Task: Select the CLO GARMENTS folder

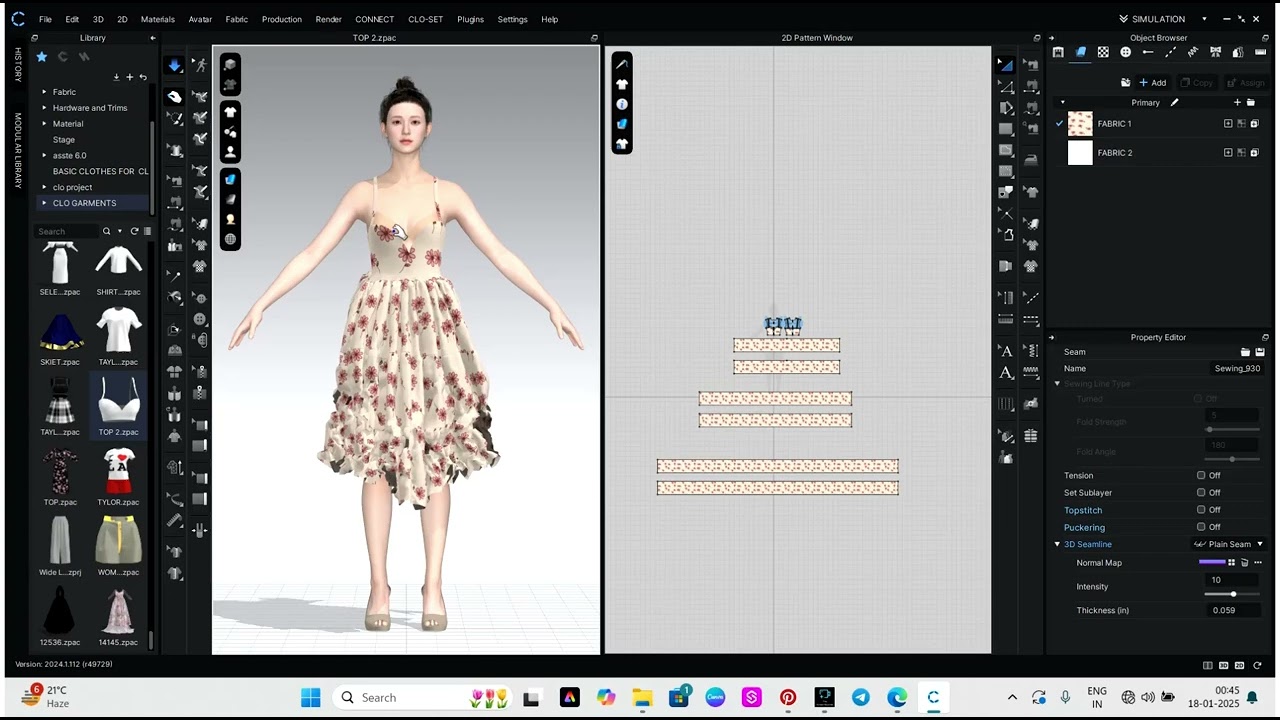Action: tap(84, 203)
